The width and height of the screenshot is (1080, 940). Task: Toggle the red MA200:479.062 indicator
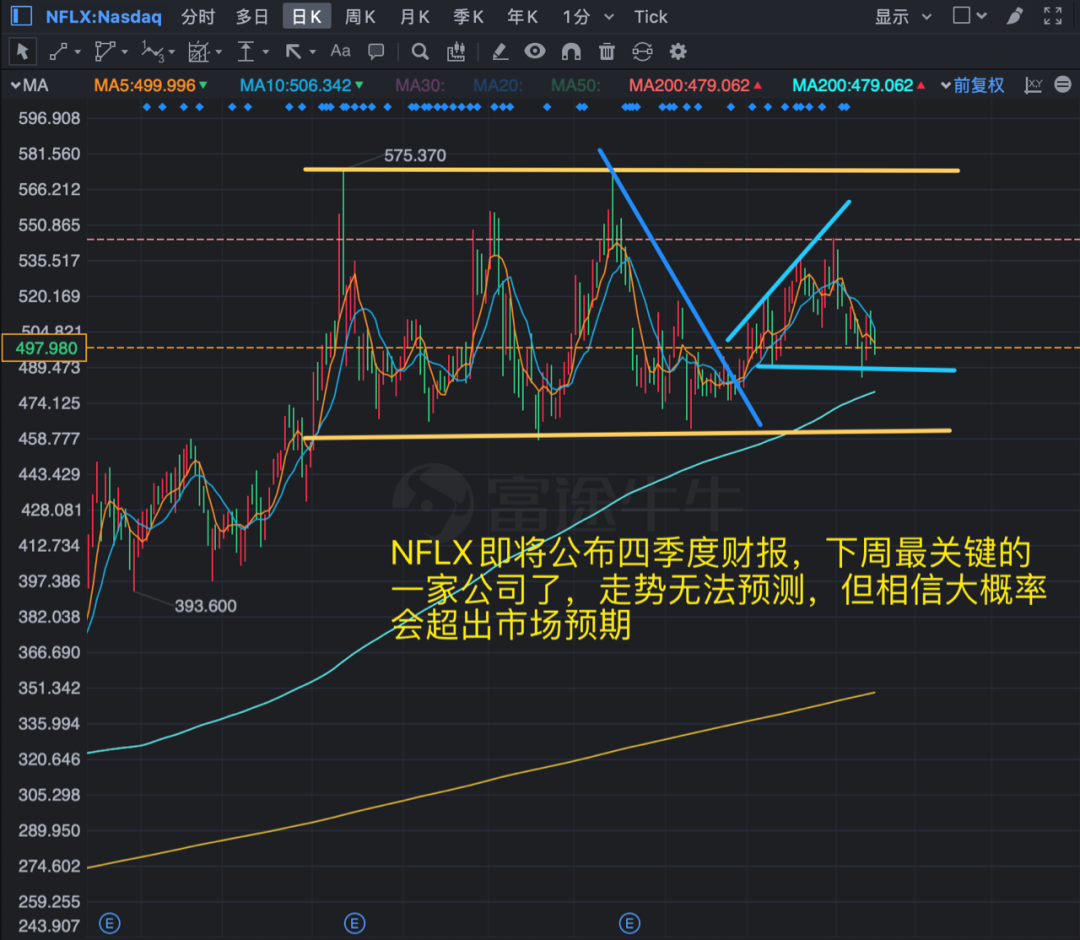(695, 86)
